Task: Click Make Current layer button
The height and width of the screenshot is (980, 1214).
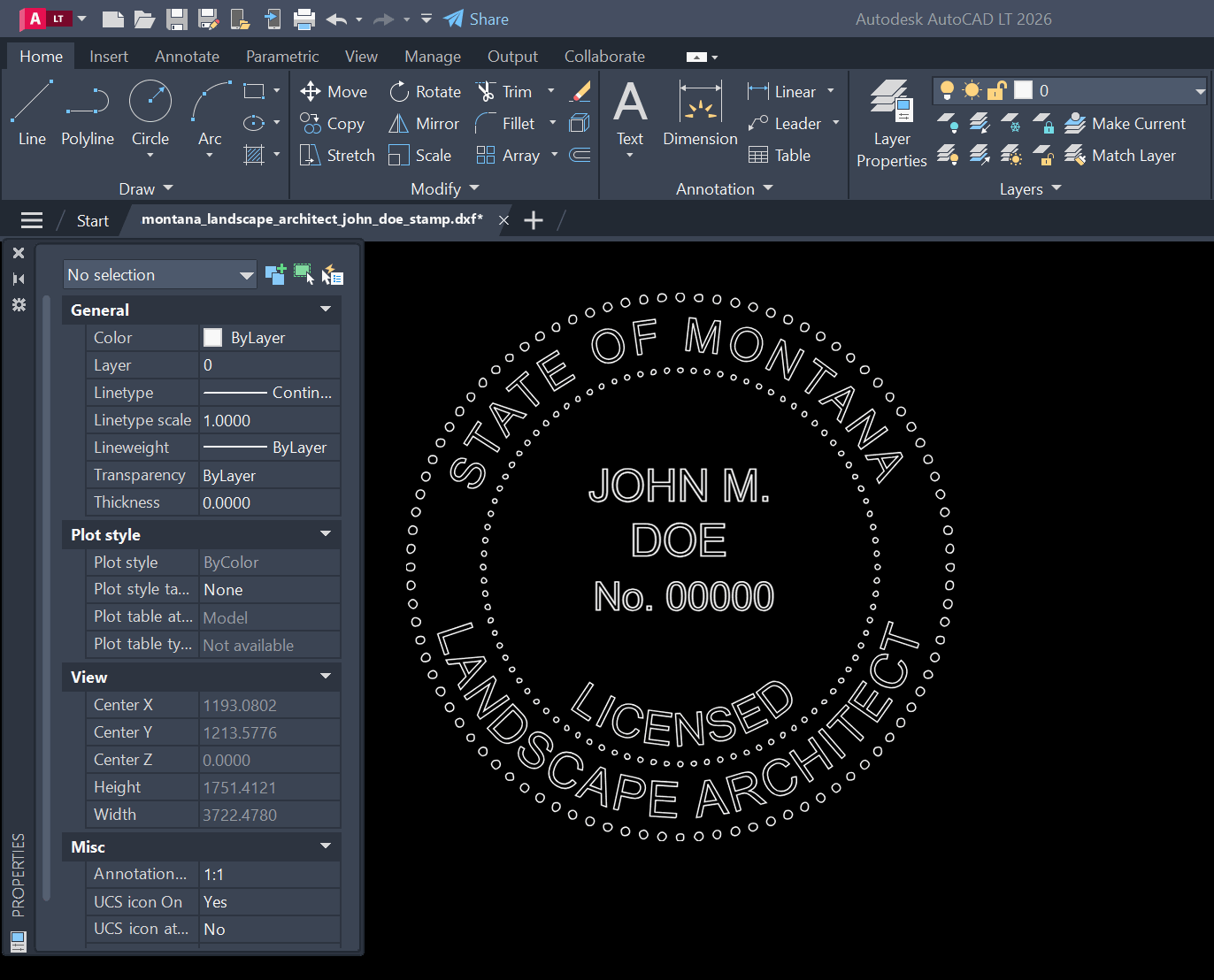Action: point(1125,123)
